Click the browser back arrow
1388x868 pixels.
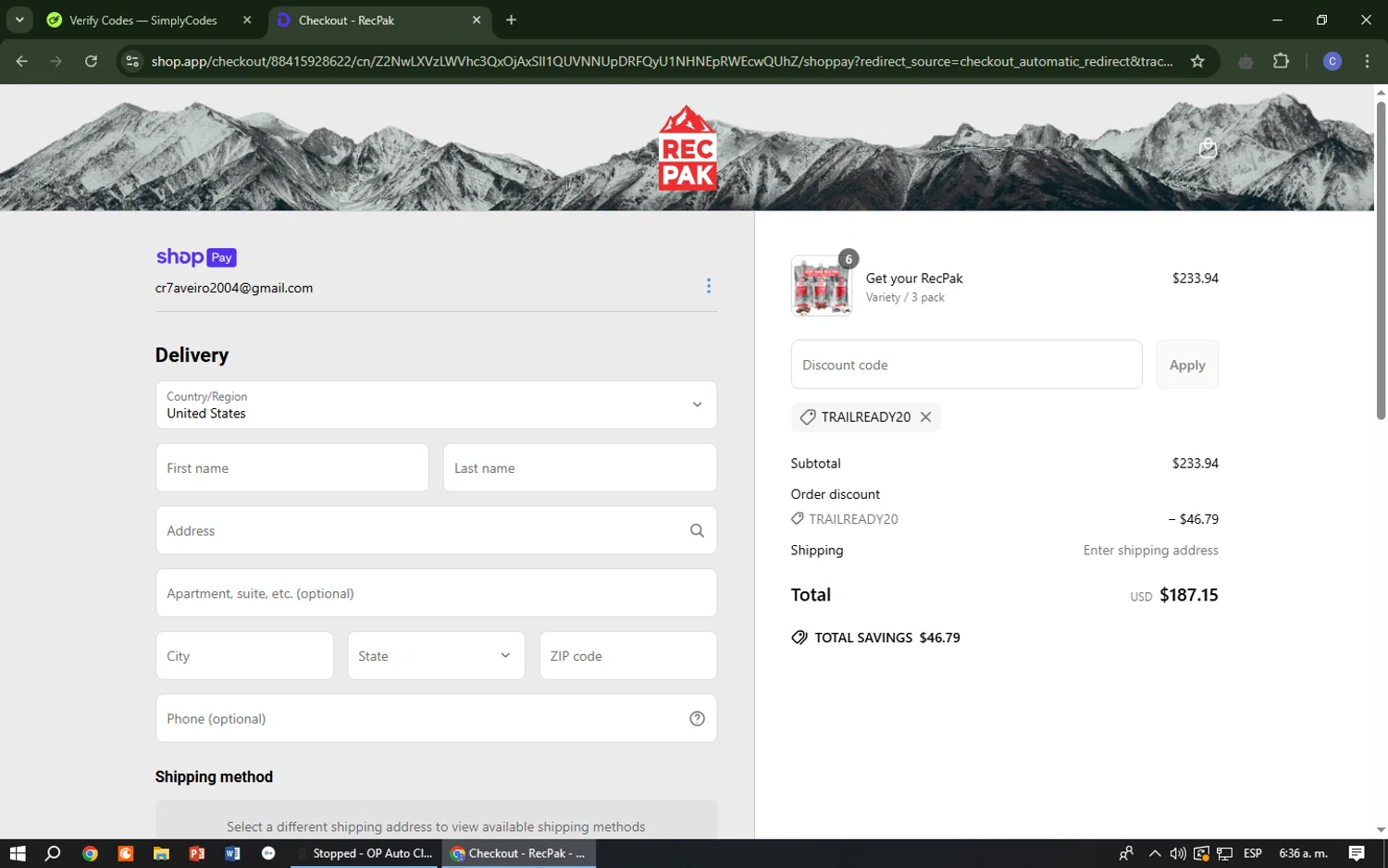click(22, 61)
